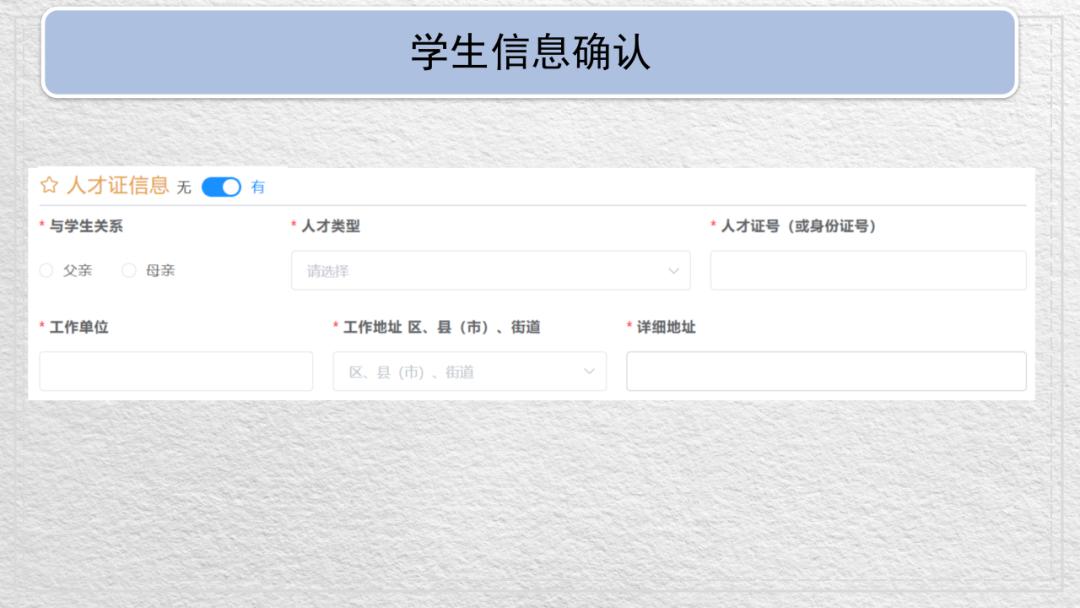The height and width of the screenshot is (608, 1080).
Task: Open the 区、县（市）、街道 dropdown
Action: 470,371
